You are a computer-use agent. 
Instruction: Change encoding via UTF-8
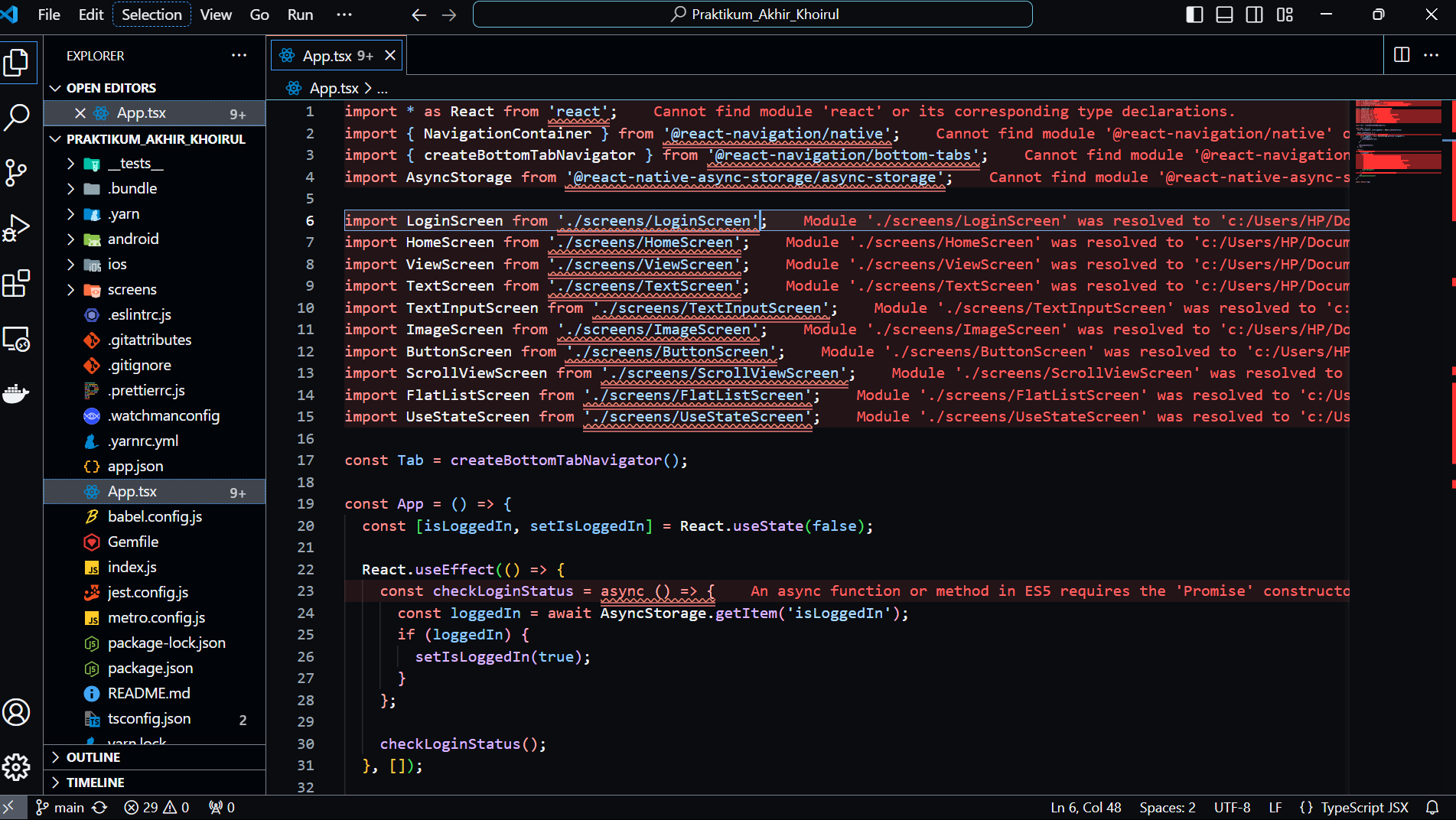coord(1232,807)
